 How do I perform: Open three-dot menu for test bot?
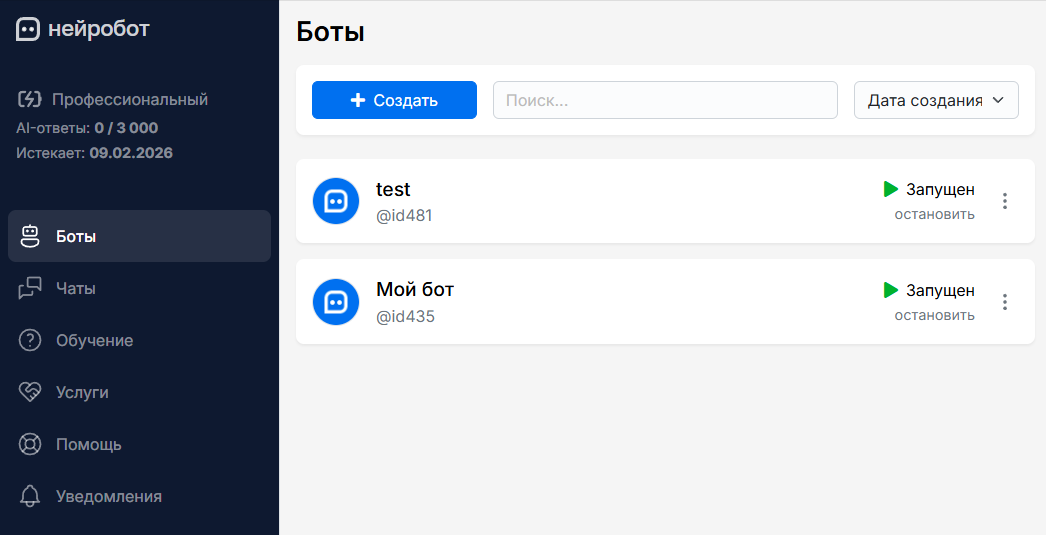[x=1005, y=201]
